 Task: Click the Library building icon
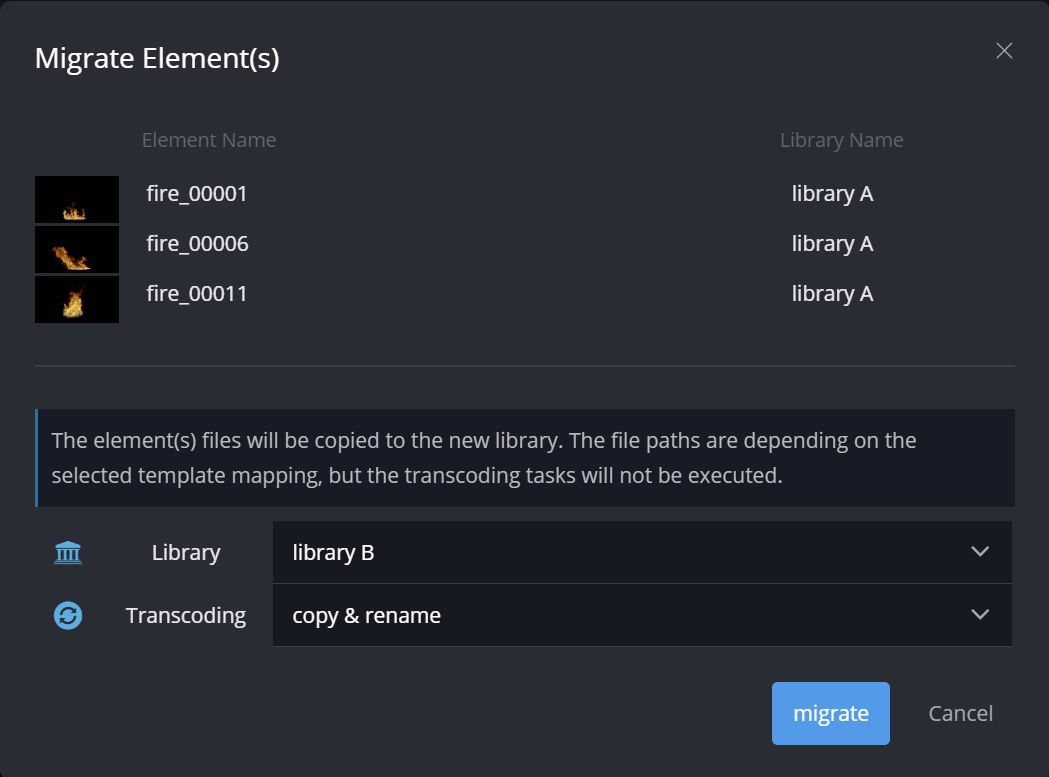(x=68, y=552)
